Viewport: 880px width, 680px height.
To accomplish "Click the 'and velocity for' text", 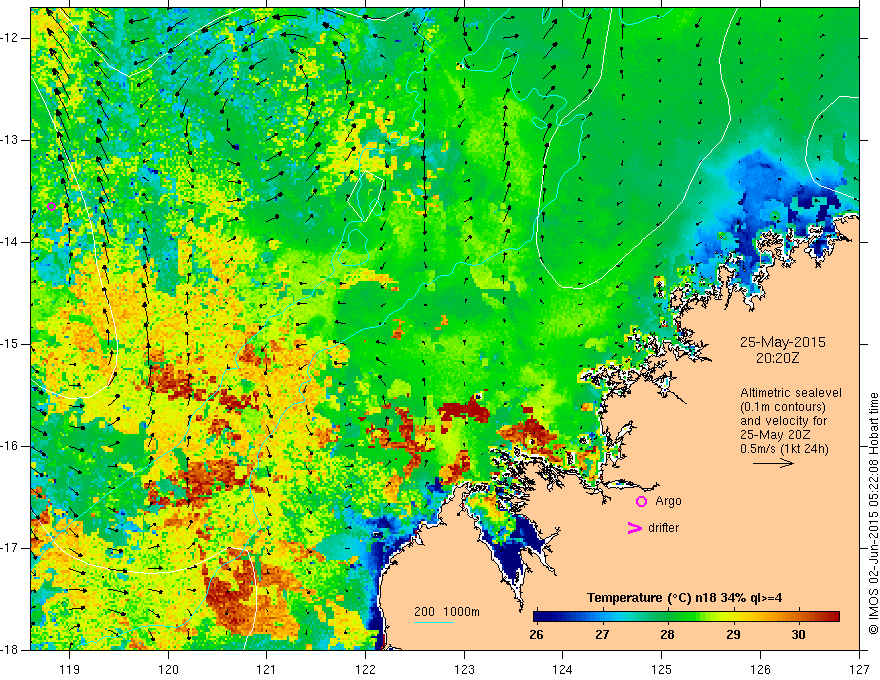I will tap(783, 421).
